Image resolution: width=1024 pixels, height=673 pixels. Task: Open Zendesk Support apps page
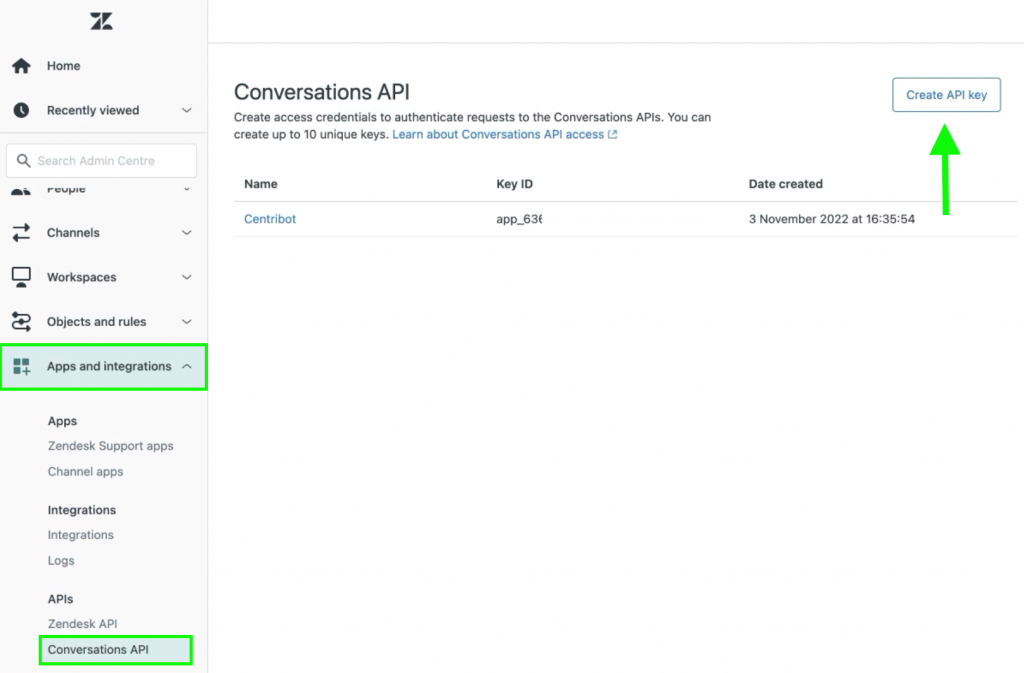pos(110,446)
